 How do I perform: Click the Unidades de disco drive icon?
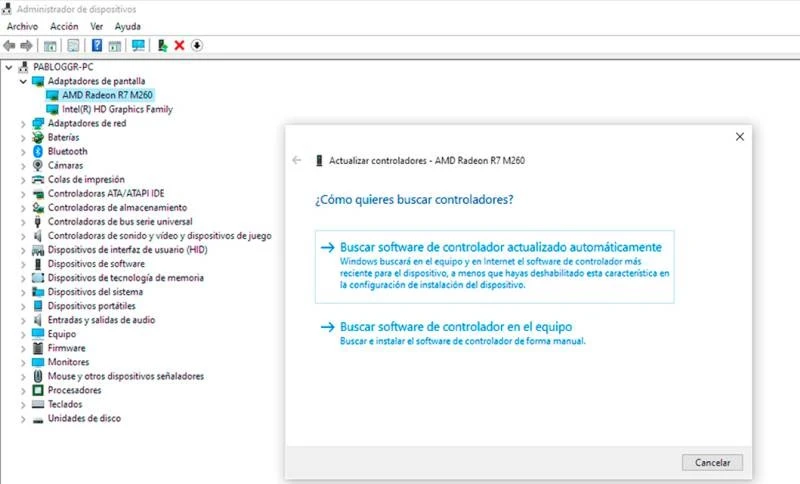38,419
